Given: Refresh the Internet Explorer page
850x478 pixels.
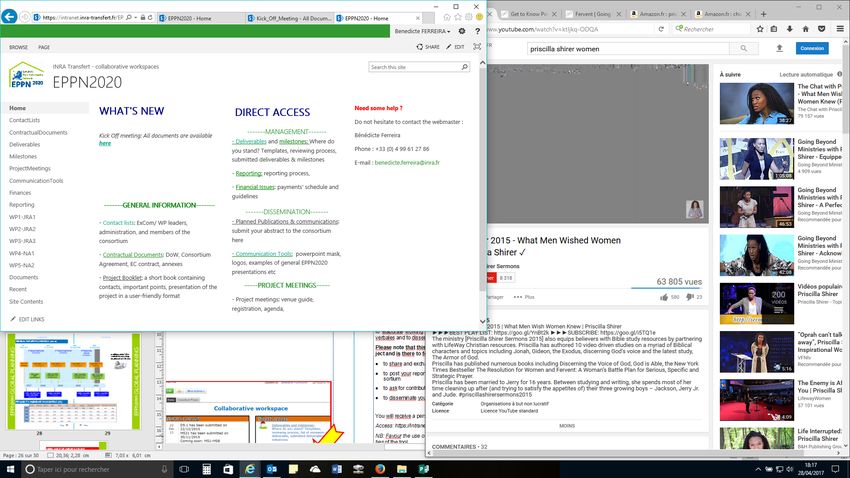Looking at the screenshot, I should 150,18.
